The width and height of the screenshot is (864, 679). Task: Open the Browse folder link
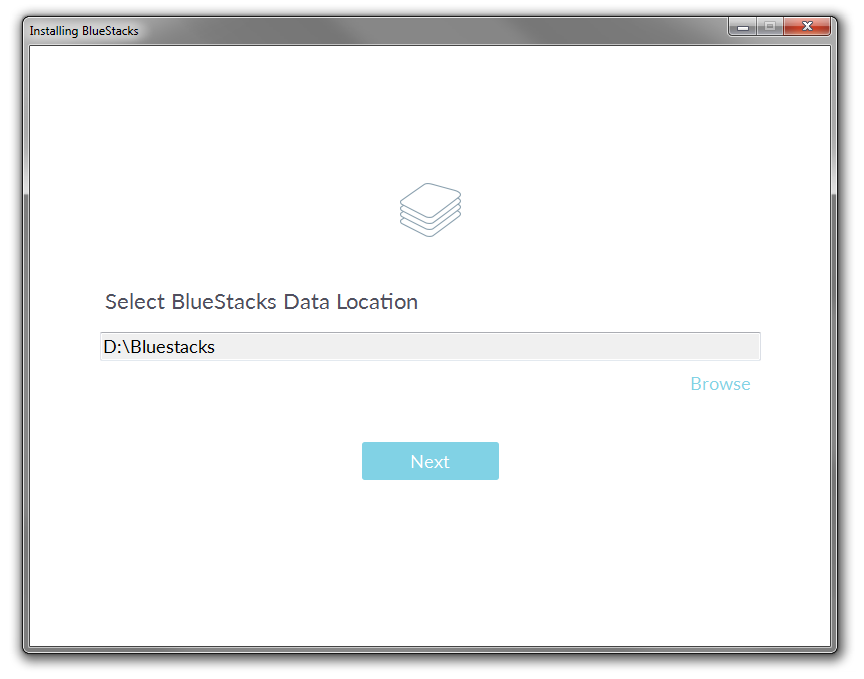pos(720,384)
